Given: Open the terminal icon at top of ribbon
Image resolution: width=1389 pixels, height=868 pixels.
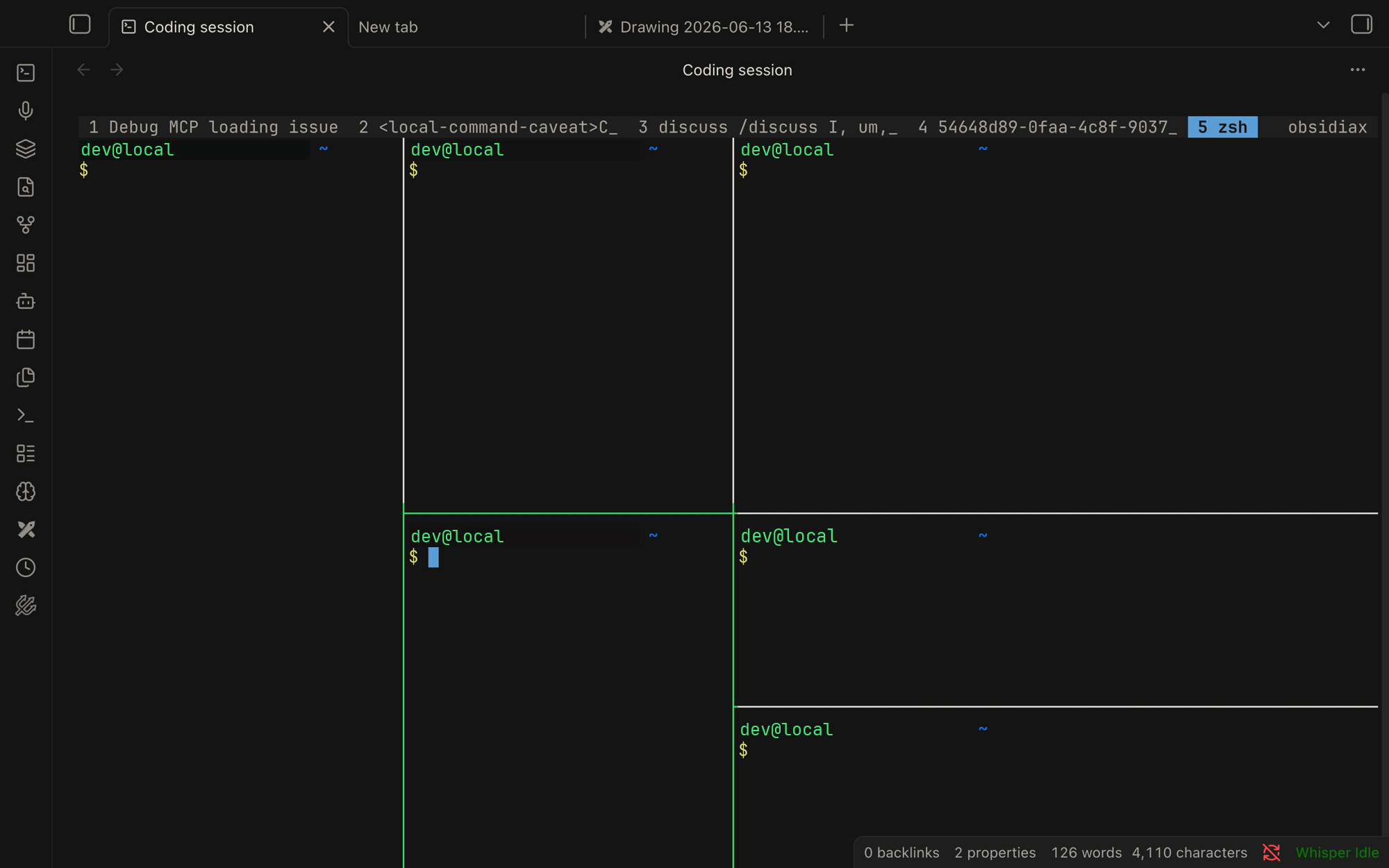Looking at the screenshot, I should [26, 72].
